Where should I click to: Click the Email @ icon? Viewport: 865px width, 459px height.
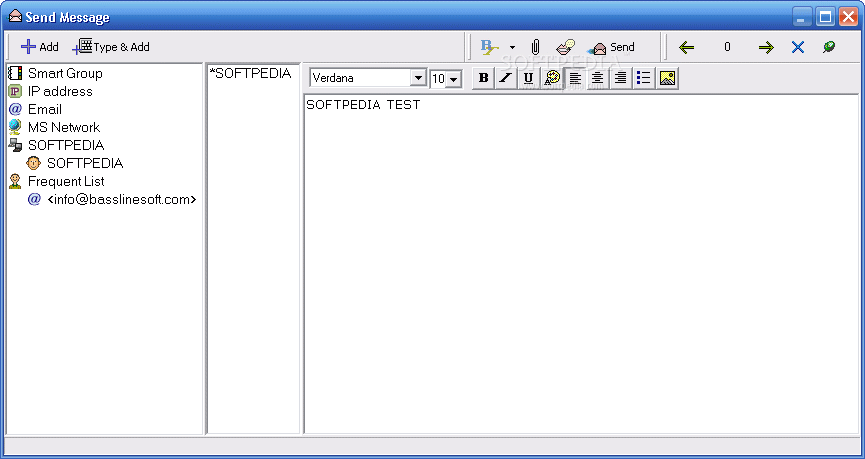click(15, 109)
